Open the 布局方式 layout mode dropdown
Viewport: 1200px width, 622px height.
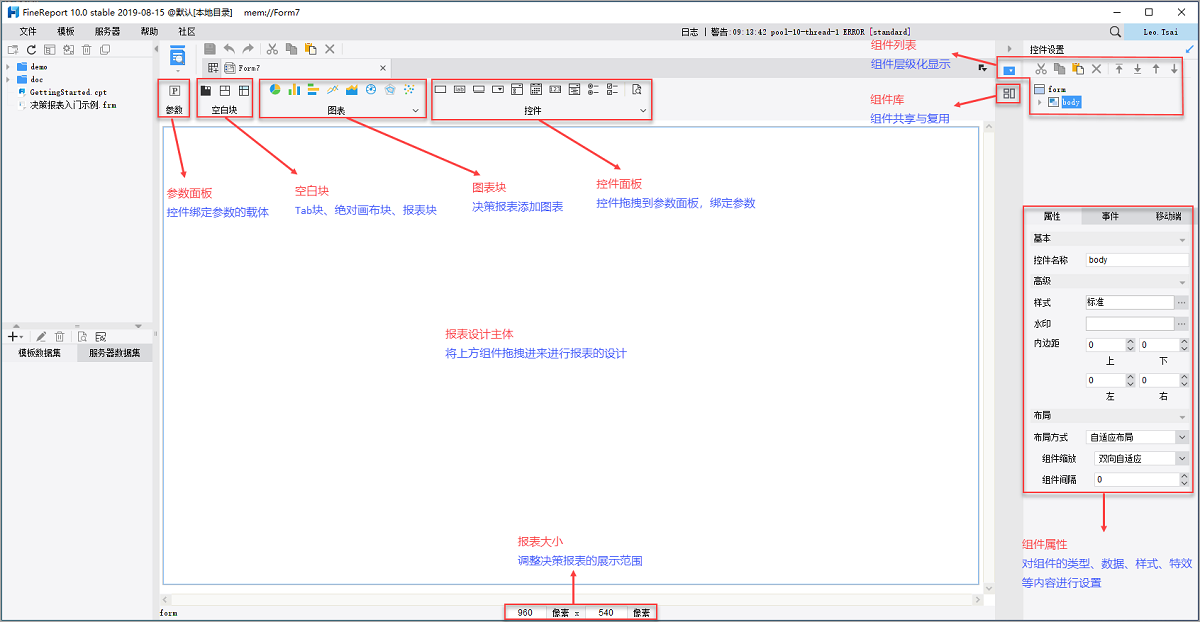click(1182, 437)
